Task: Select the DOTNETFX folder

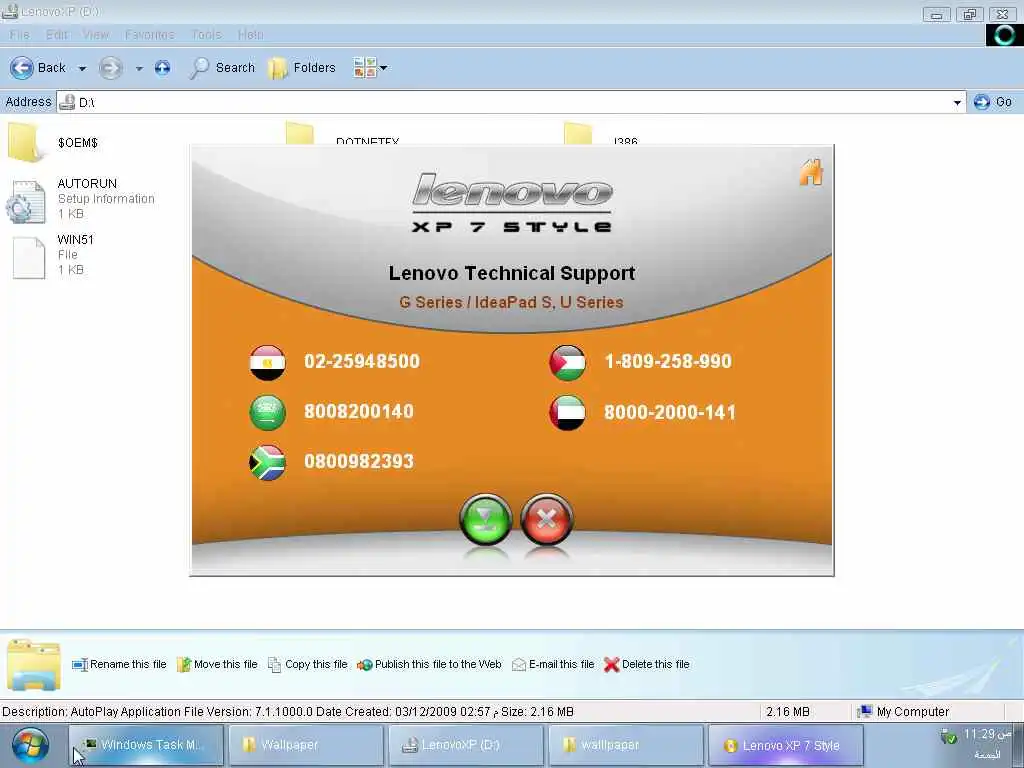Action: click(x=343, y=135)
